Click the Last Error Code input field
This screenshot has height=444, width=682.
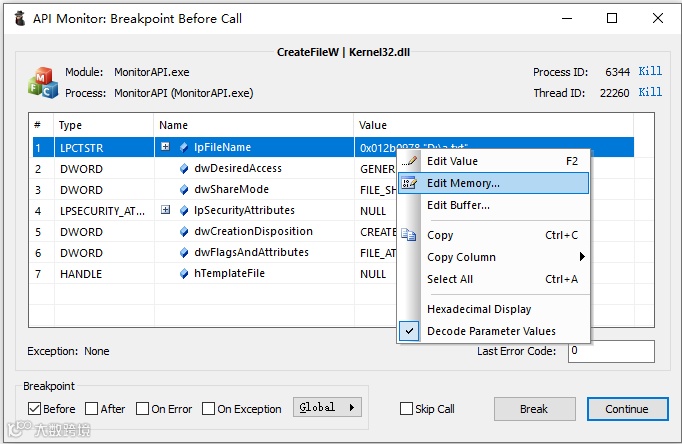[611, 351]
